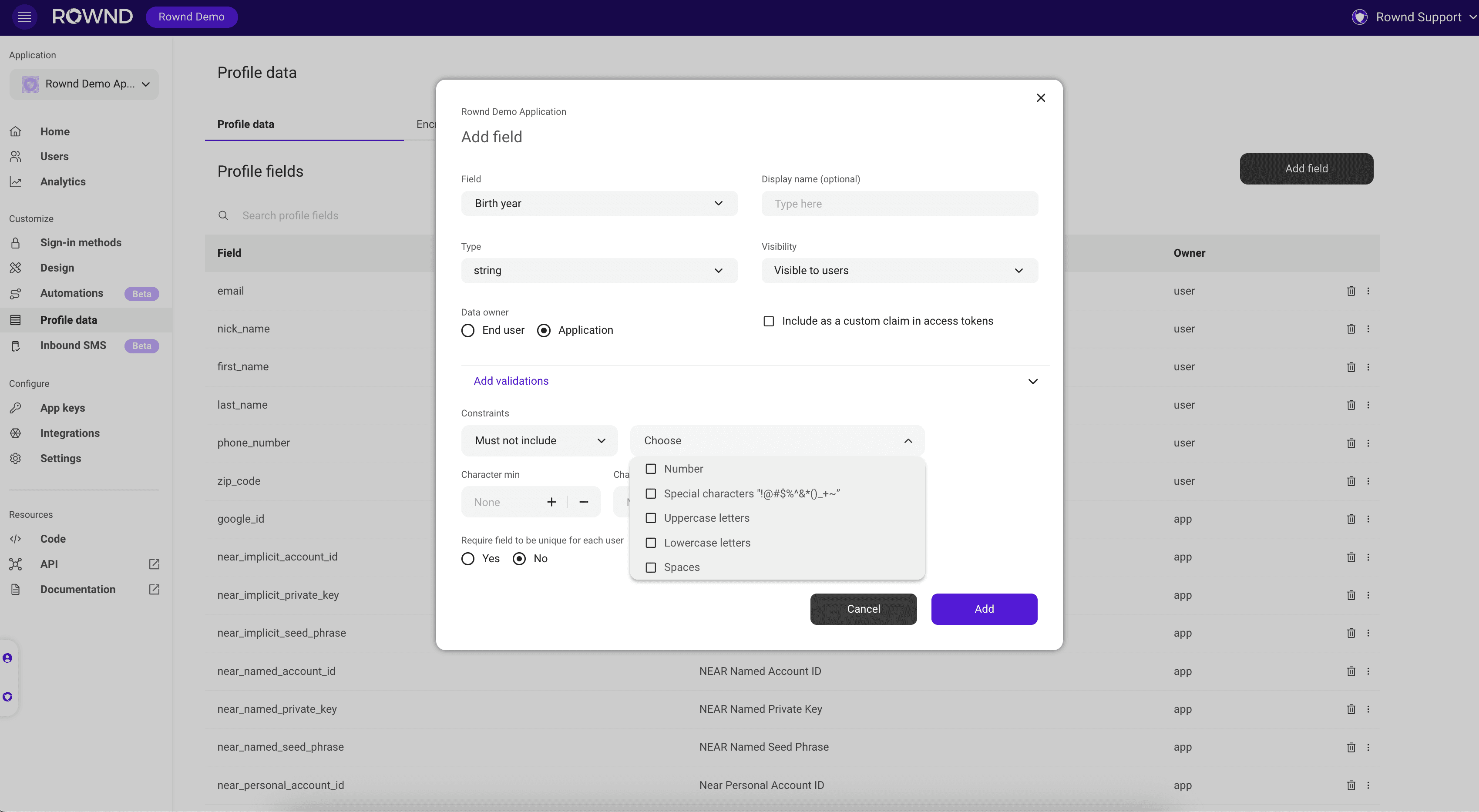The width and height of the screenshot is (1479, 812).
Task: Select End user as data owner
Action: click(468, 331)
